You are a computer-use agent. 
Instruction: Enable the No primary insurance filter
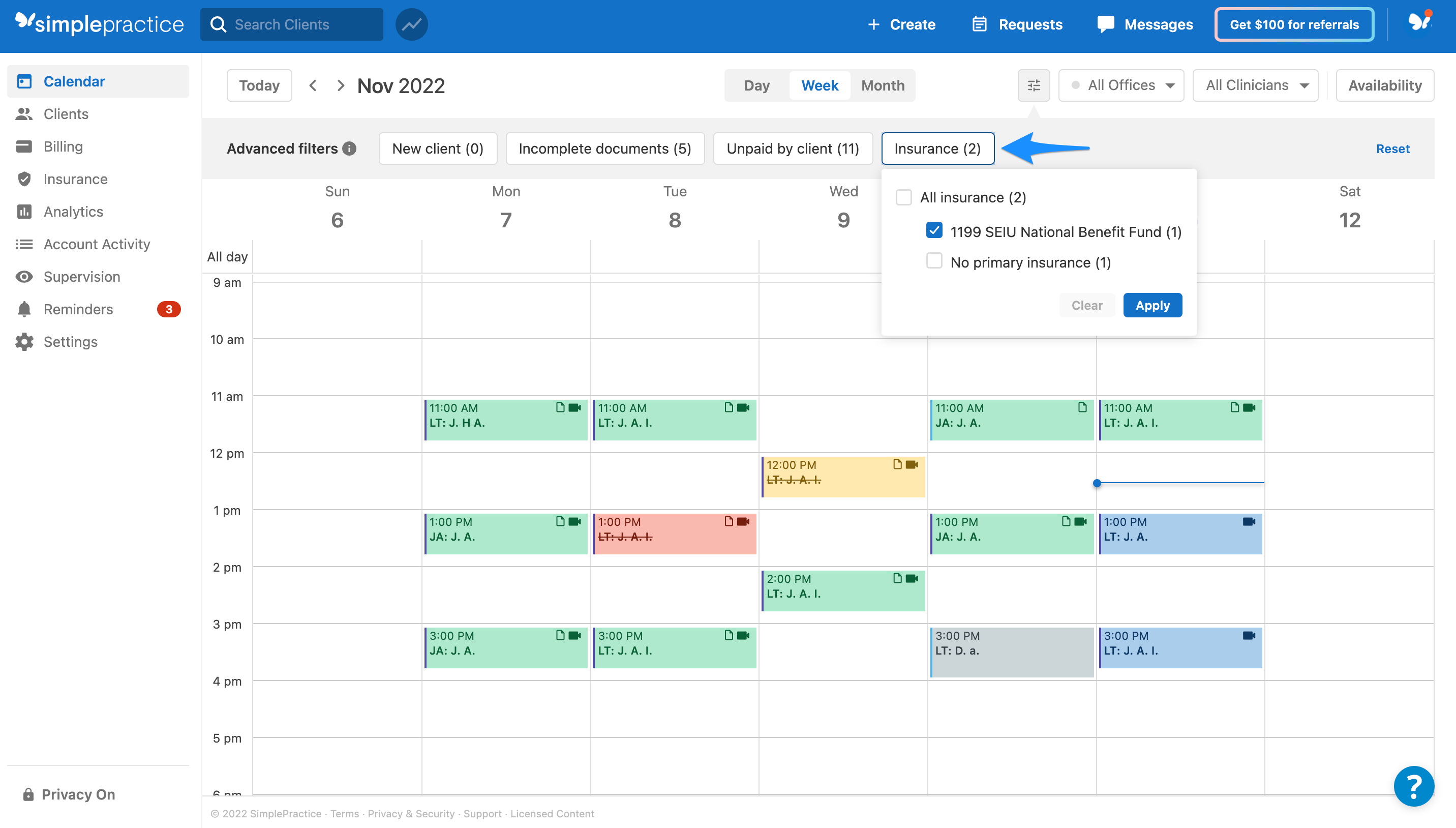point(934,260)
